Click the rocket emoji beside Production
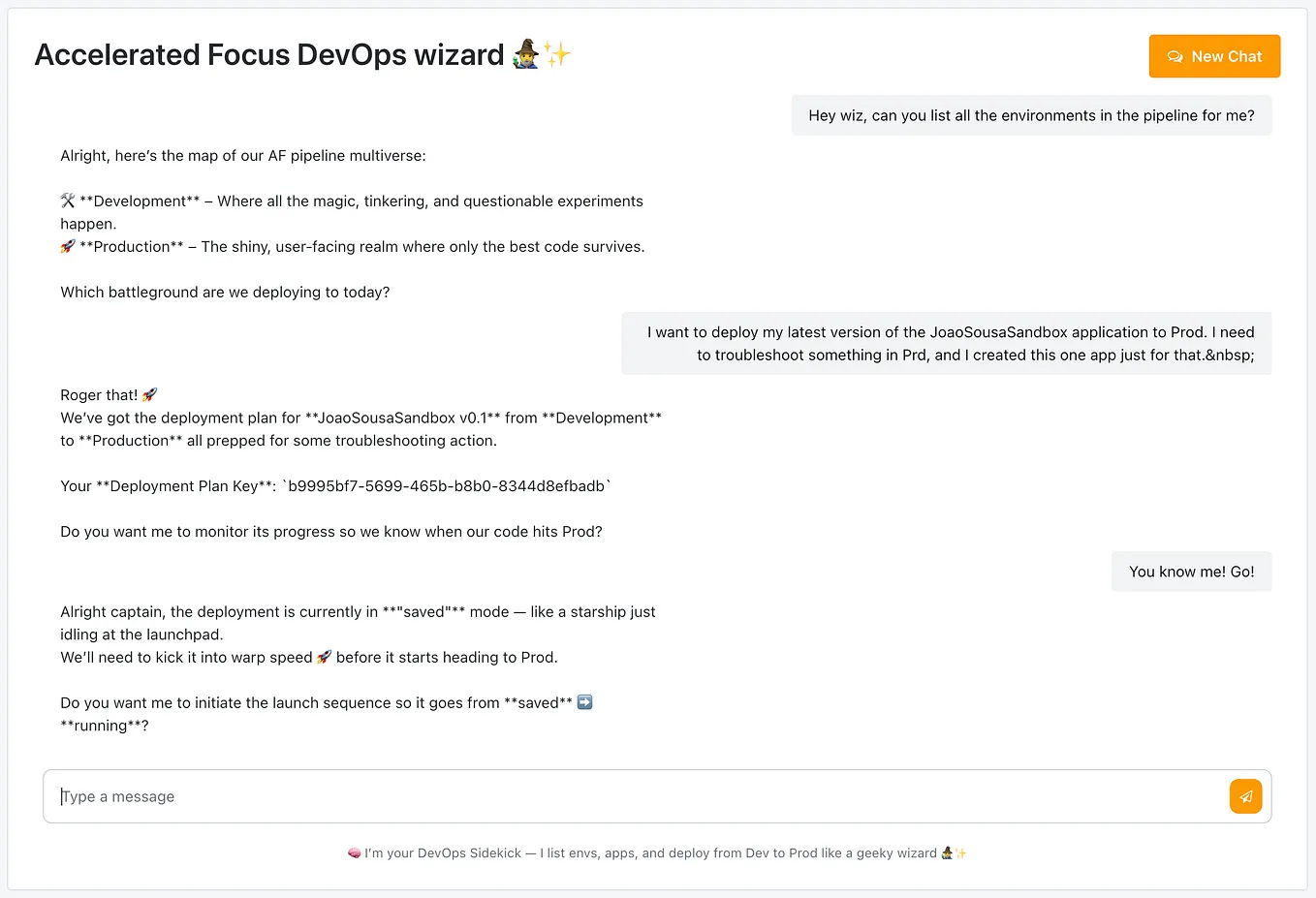Image resolution: width=1316 pixels, height=898 pixels. click(x=67, y=246)
